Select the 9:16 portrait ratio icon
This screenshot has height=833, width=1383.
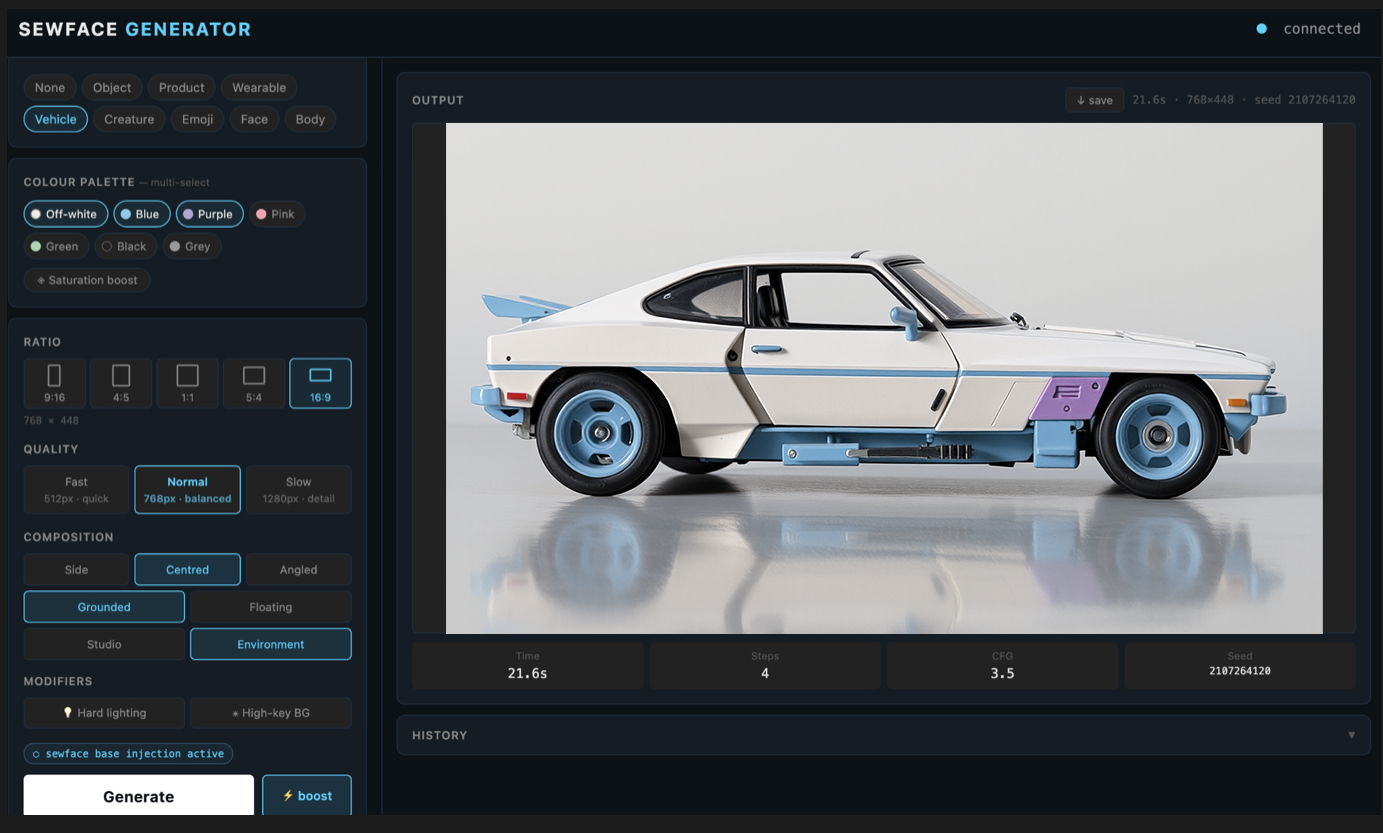tap(54, 383)
